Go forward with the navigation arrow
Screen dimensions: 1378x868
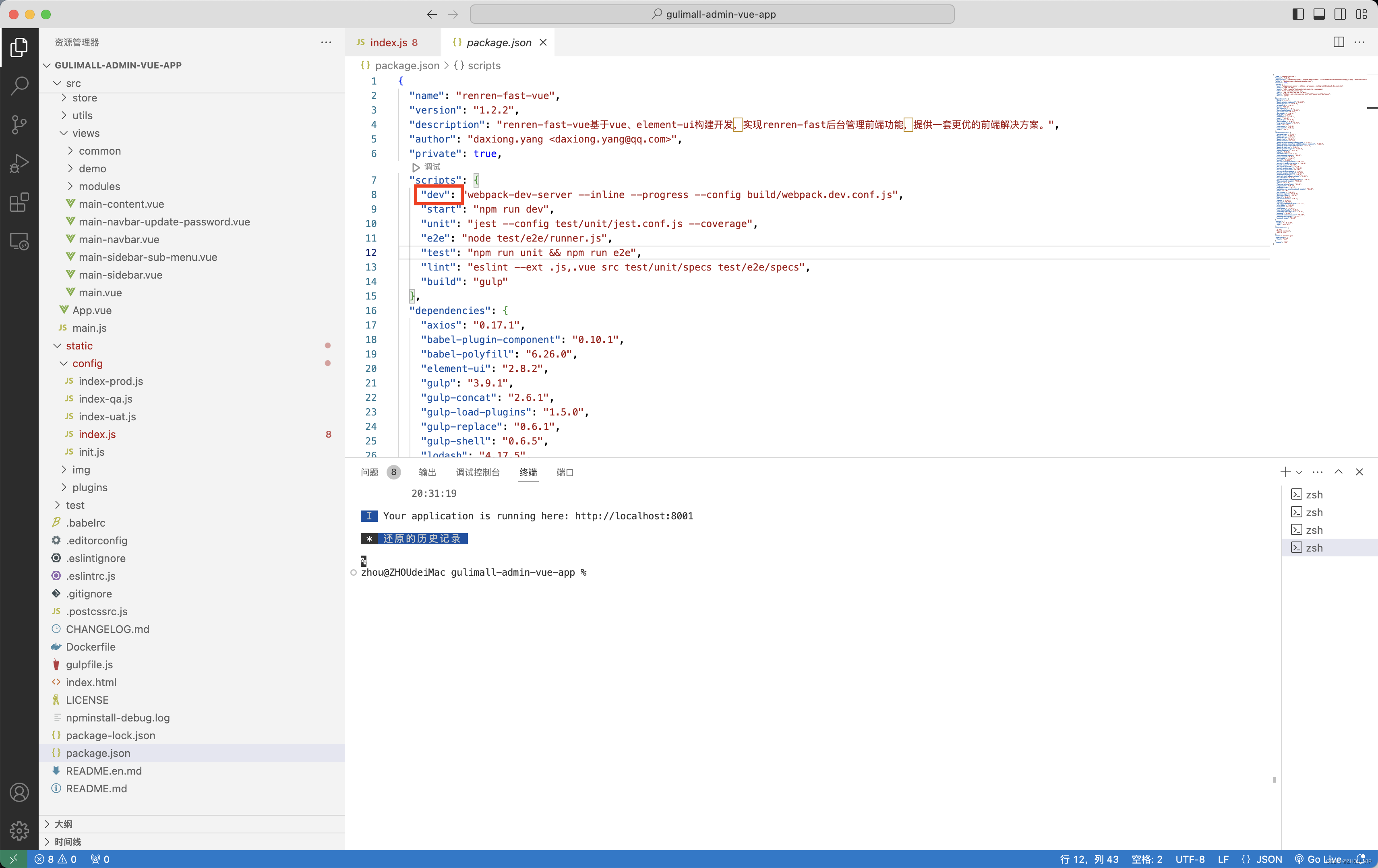click(453, 14)
